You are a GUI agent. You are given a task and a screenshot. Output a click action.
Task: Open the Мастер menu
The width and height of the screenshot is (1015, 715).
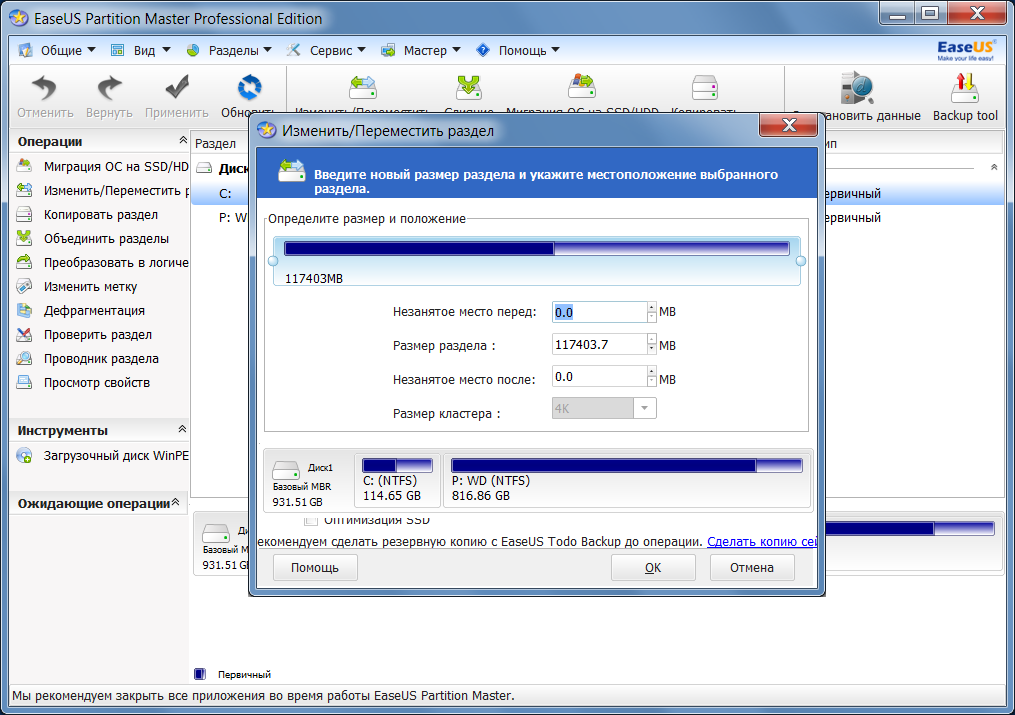(421, 50)
